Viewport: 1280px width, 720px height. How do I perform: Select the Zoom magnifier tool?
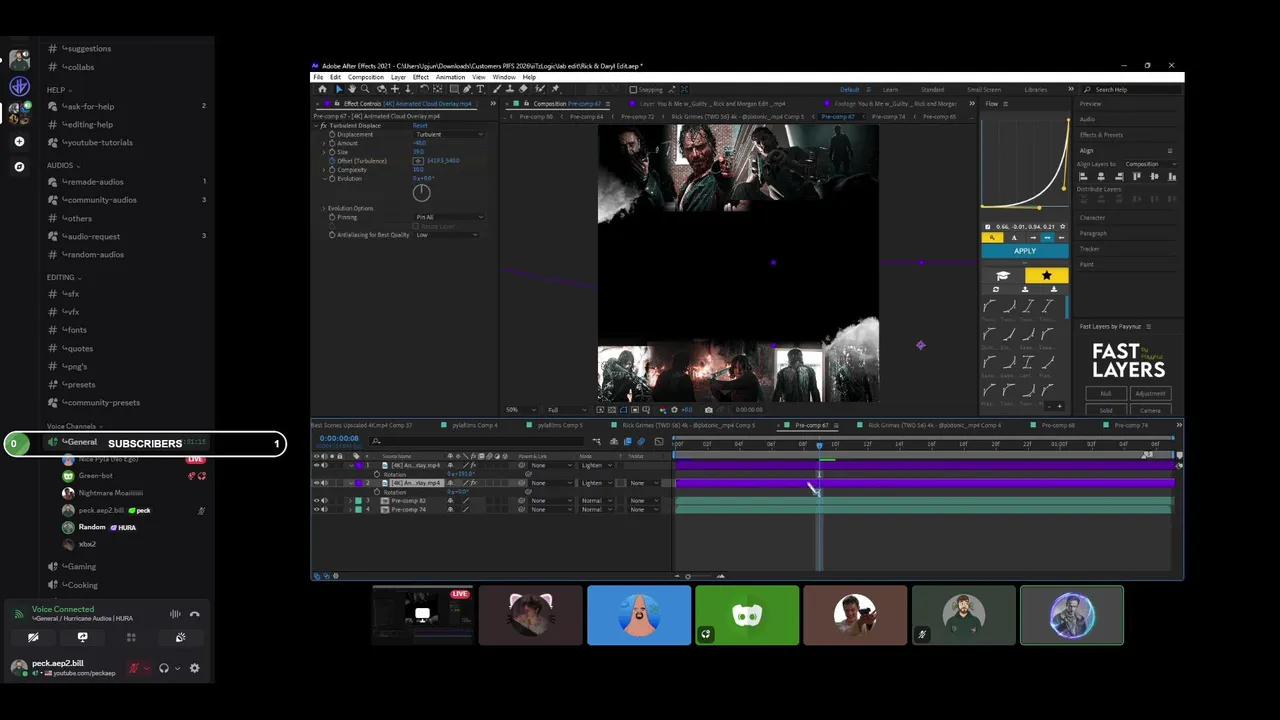coord(365,89)
